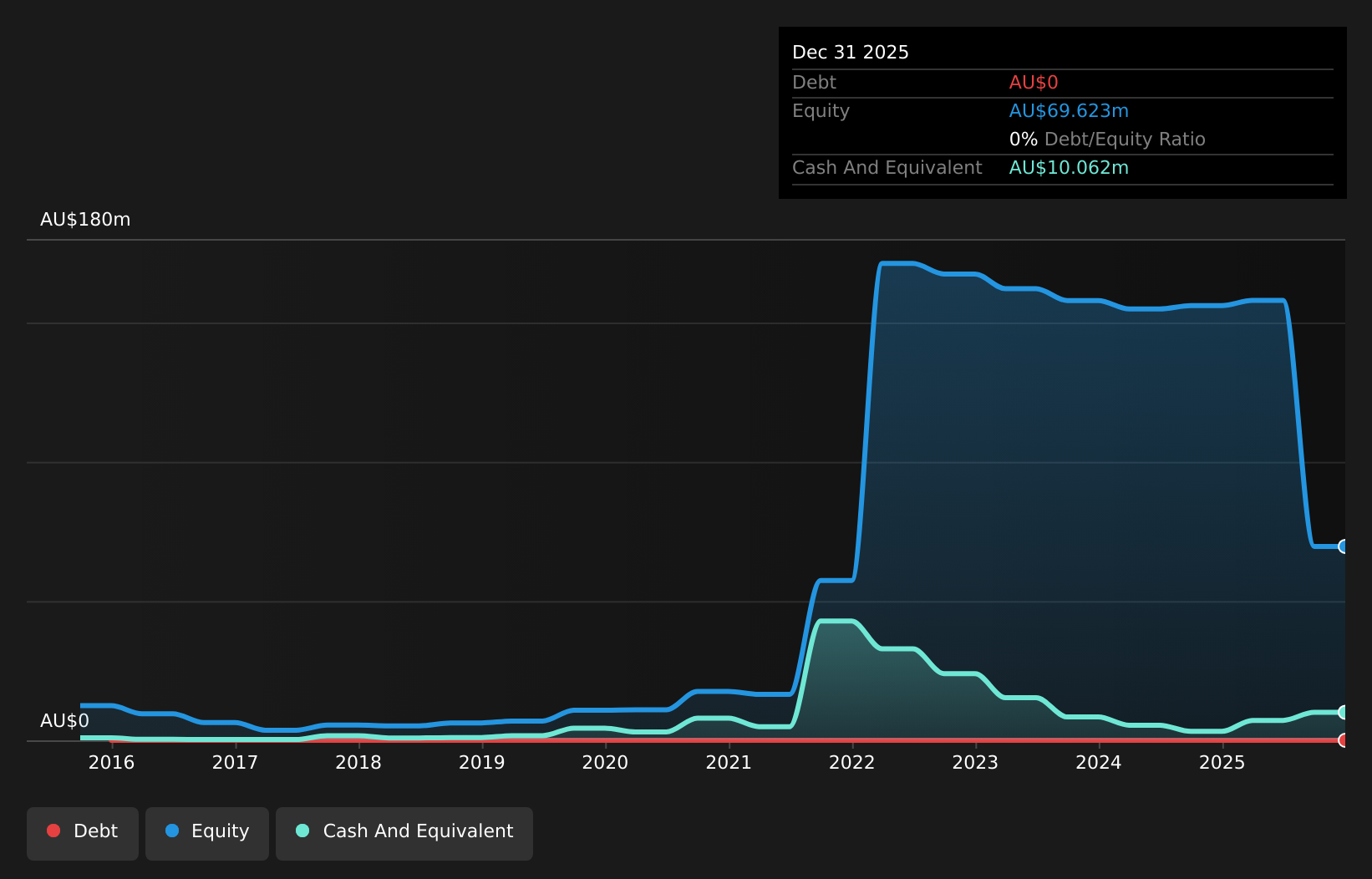Click the Cash And Equivalent tooltip row label
The width and height of the screenshot is (1372, 879).
click(x=887, y=168)
